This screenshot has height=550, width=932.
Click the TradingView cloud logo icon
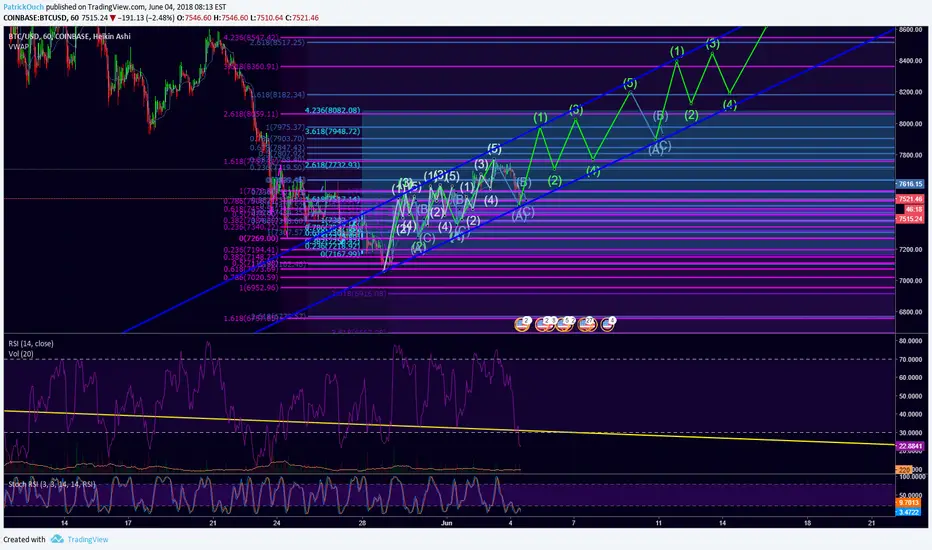tap(57, 539)
